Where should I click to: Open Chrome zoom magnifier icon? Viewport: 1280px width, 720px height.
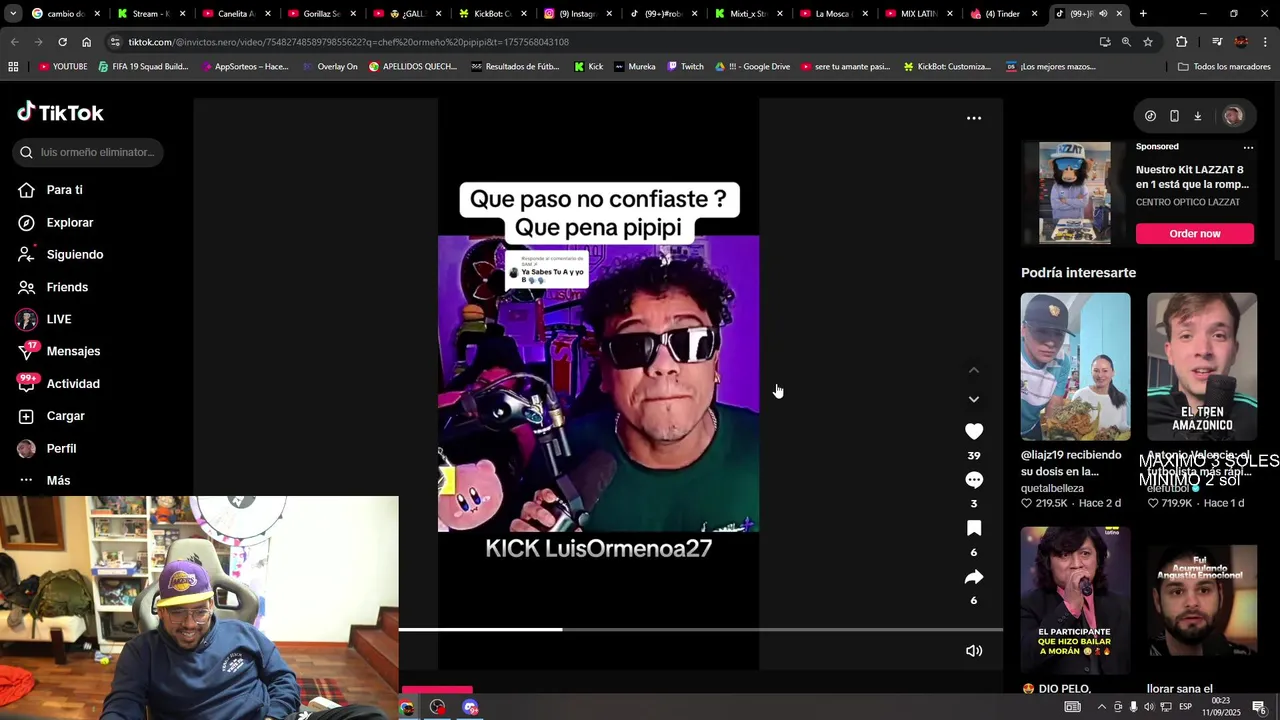coord(1126,42)
